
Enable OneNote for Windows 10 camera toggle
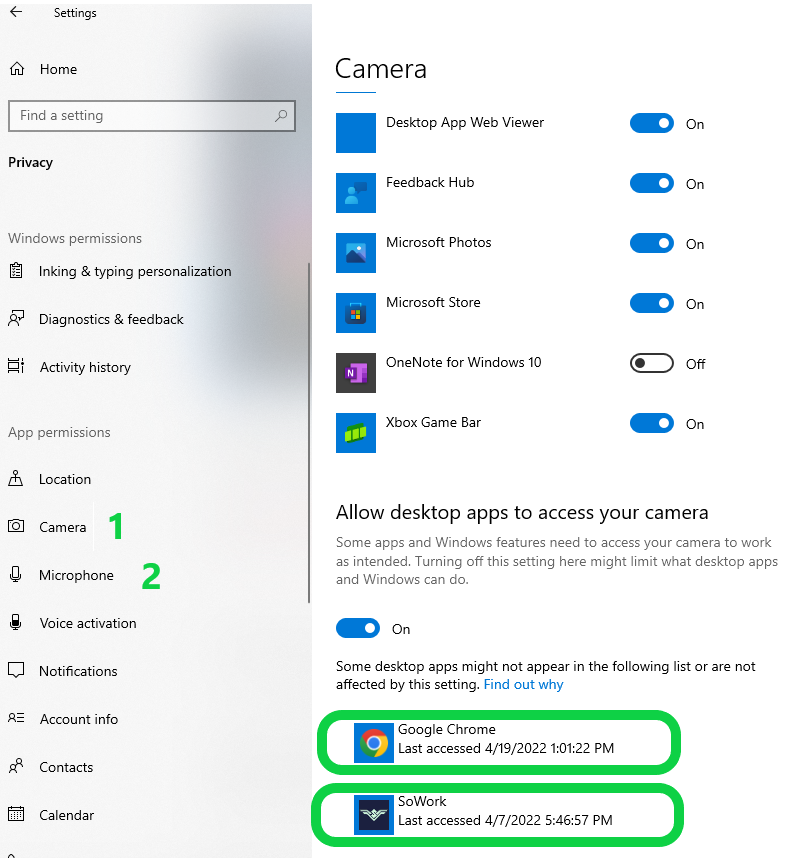[652, 363]
